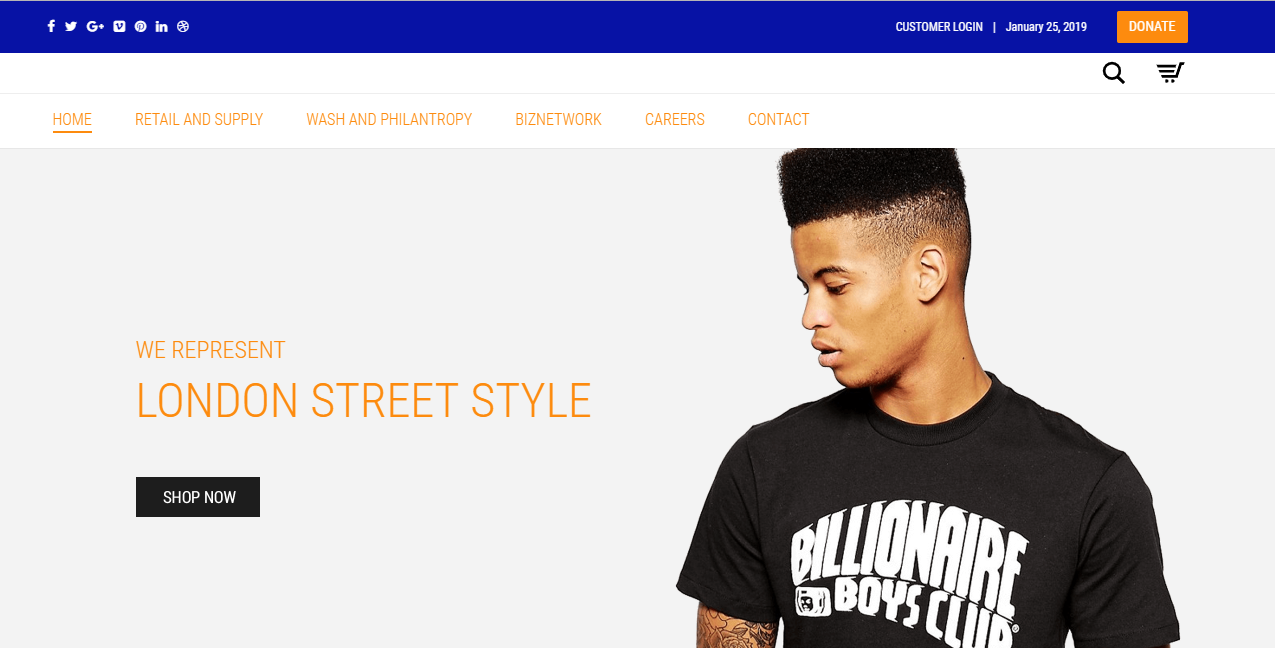The height and width of the screenshot is (650, 1275).
Task: Open the Careers menu link
Action: (x=675, y=120)
